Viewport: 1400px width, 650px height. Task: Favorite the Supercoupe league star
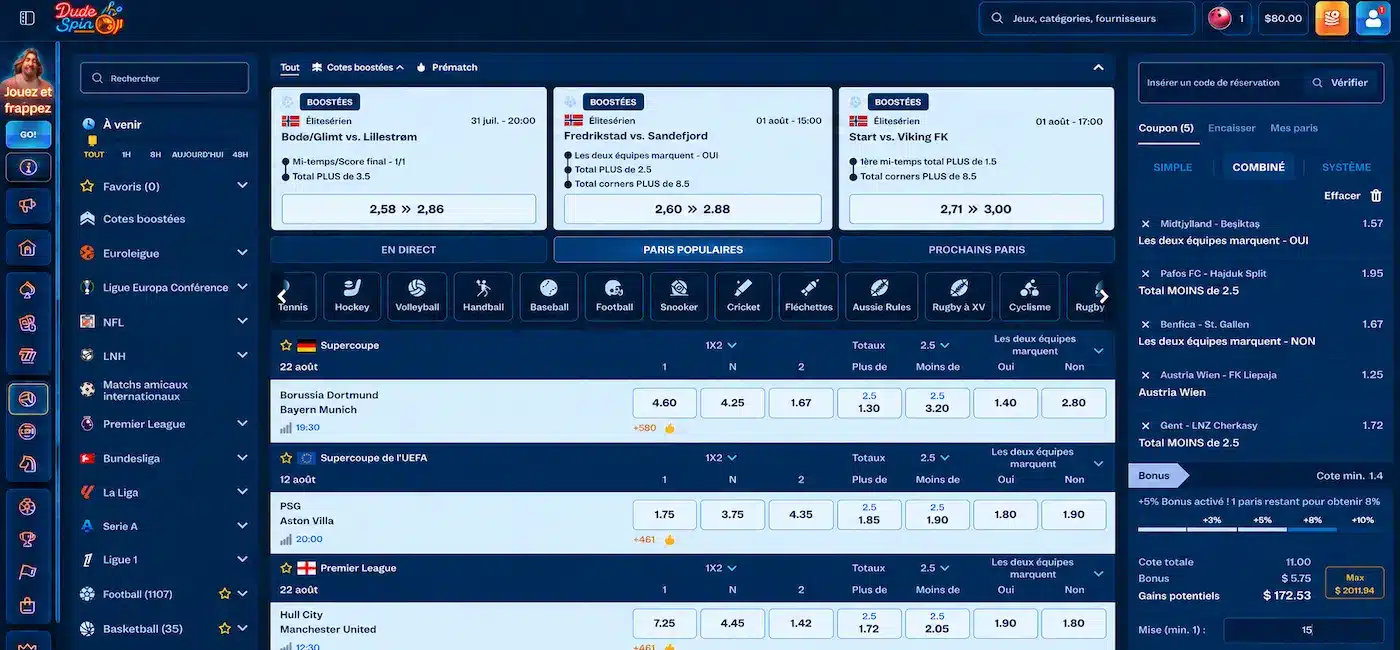(x=286, y=345)
